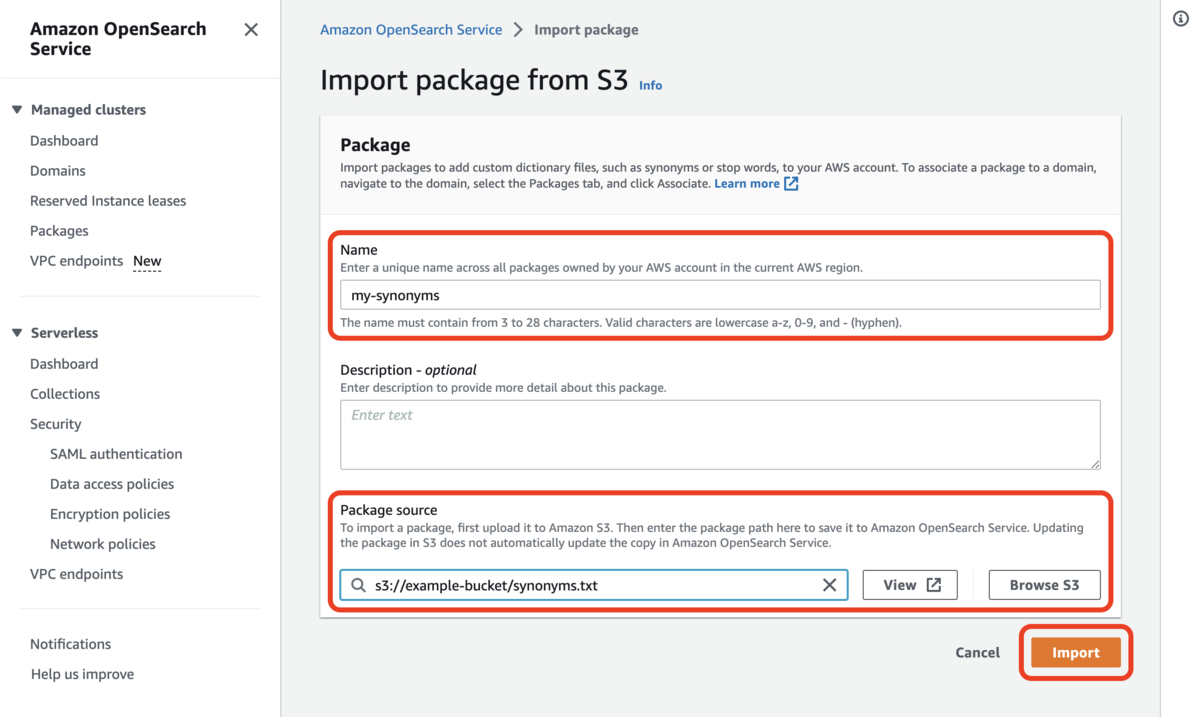Open Reserved Instance leases
The height and width of the screenshot is (717, 1200).
click(108, 201)
